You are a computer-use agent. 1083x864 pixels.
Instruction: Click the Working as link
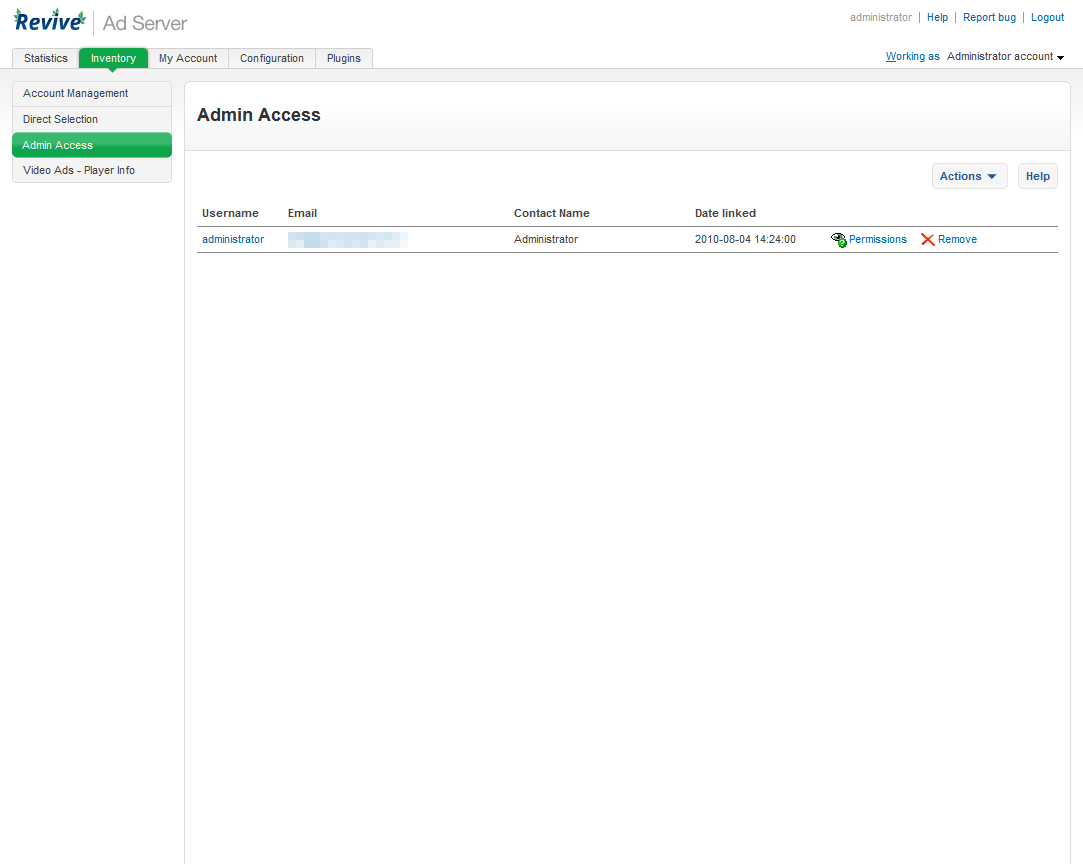click(912, 56)
